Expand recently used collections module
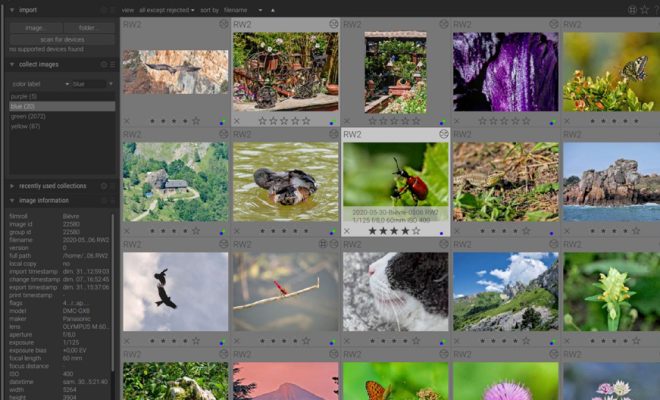Image resolution: width=660 pixels, height=400 pixels. pos(12,186)
